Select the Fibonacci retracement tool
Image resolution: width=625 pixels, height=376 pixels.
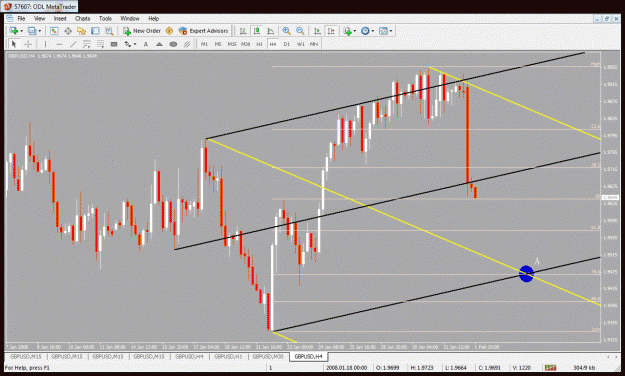pyautogui.click(x=100, y=44)
